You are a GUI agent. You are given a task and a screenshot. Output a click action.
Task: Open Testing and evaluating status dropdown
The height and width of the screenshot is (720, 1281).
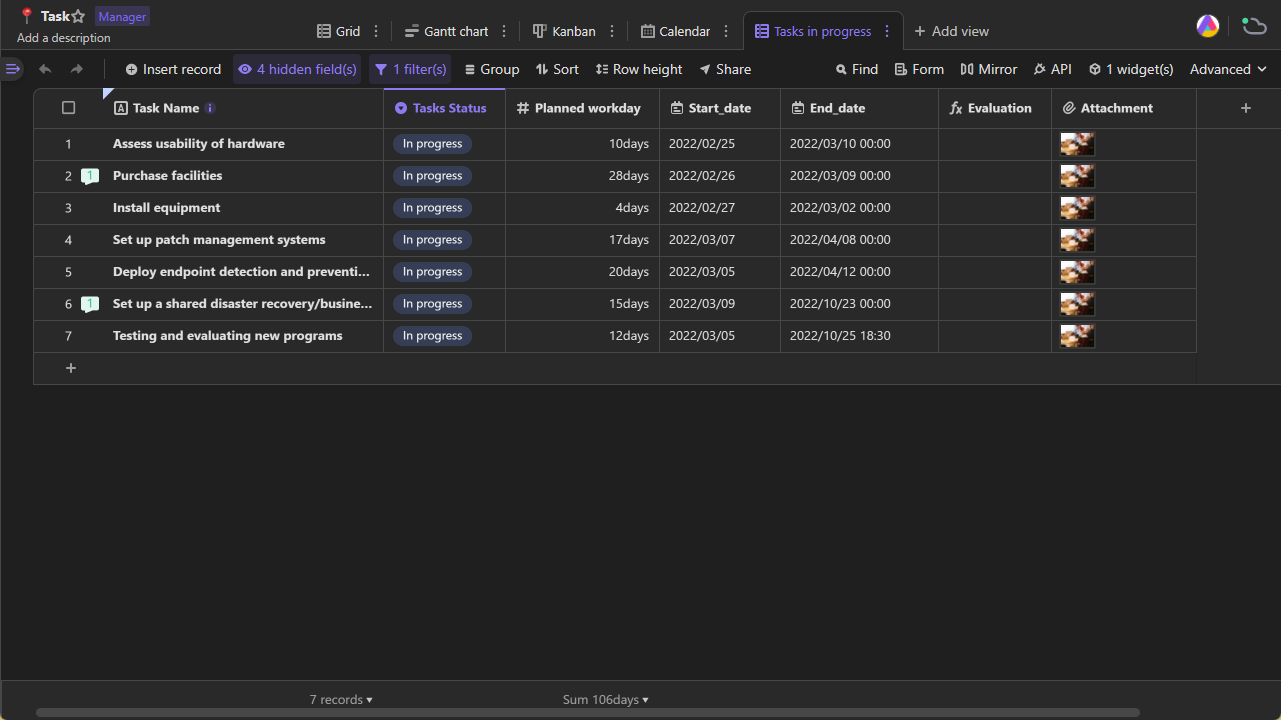click(x=432, y=336)
